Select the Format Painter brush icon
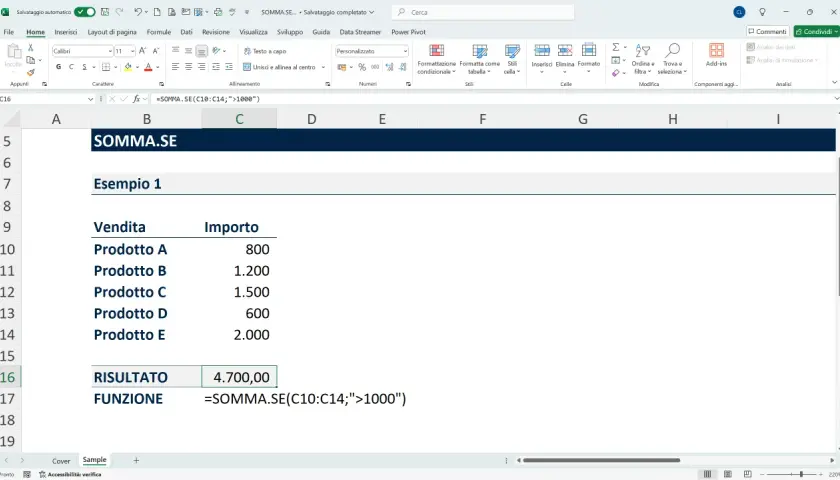Image resolution: width=840 pixels, height=480 pixels. (x=31, y=72)
